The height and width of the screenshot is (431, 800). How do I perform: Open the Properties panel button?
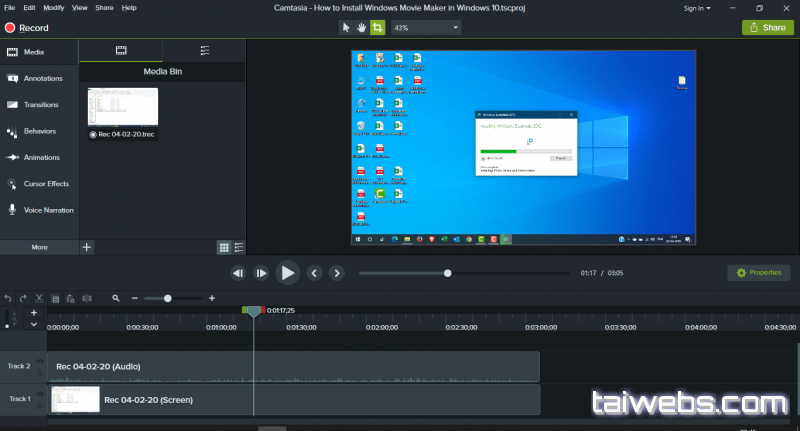click(x=758, y=272)
